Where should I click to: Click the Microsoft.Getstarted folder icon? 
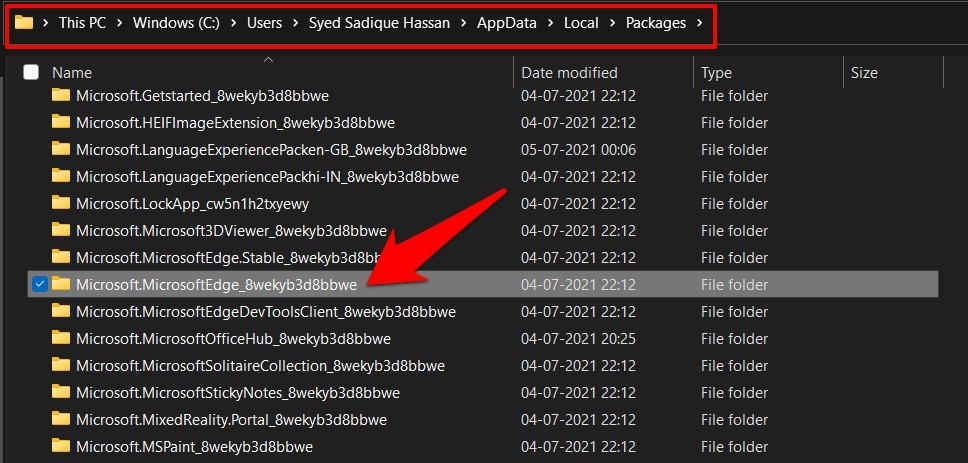click(61, 95)
